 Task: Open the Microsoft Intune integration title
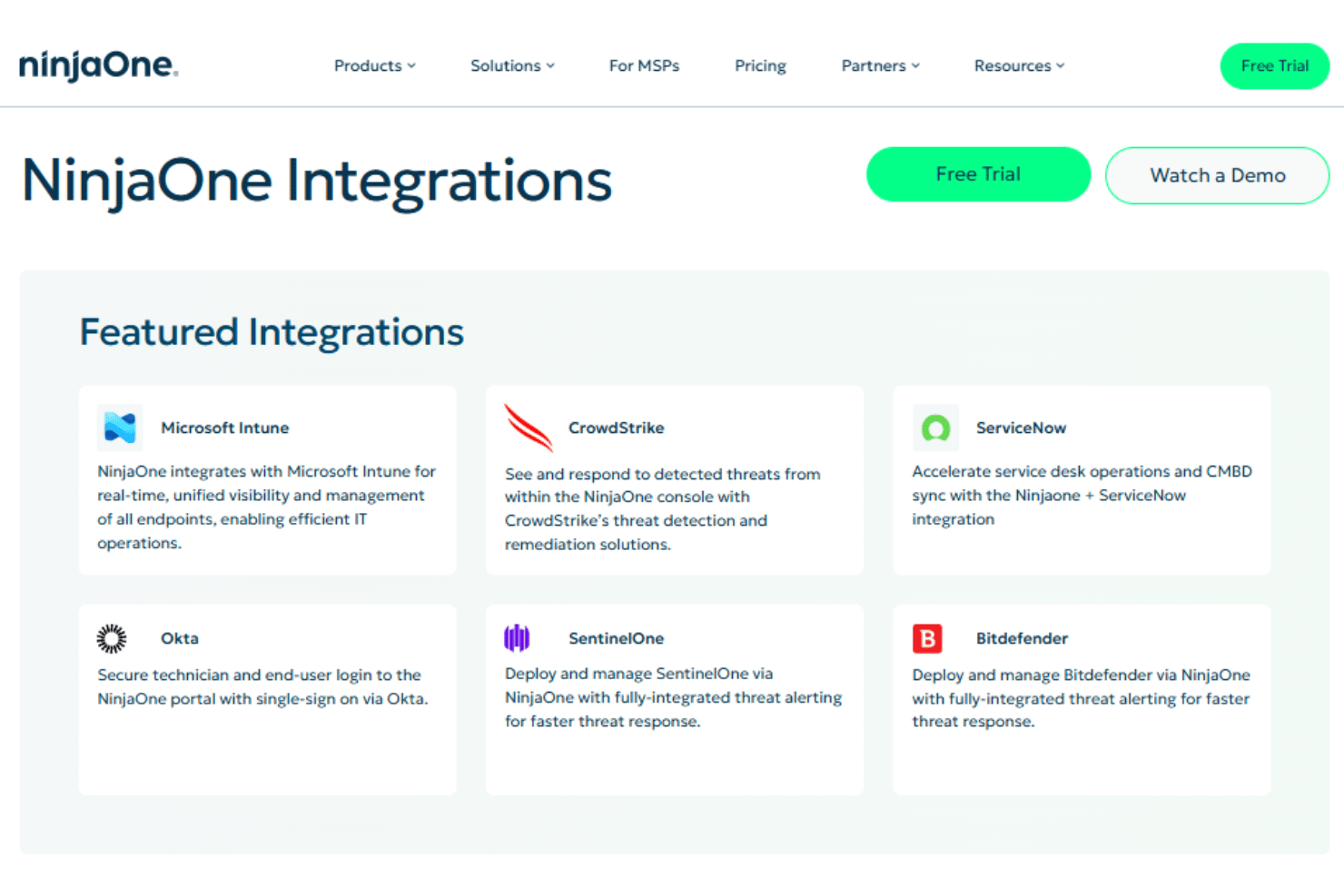coord(224,428)
